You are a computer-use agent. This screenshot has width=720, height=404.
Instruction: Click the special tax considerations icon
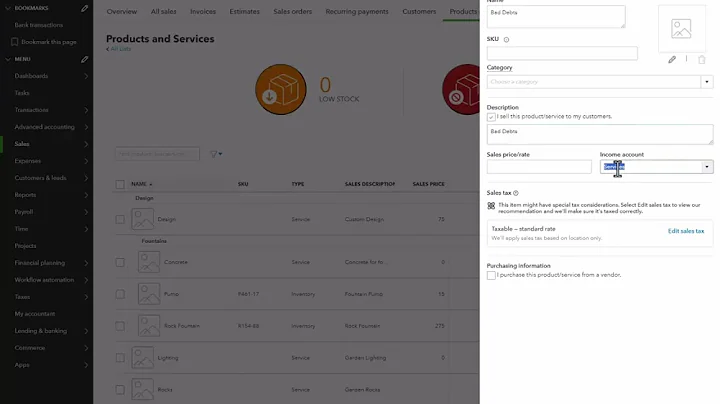point(491,206)
